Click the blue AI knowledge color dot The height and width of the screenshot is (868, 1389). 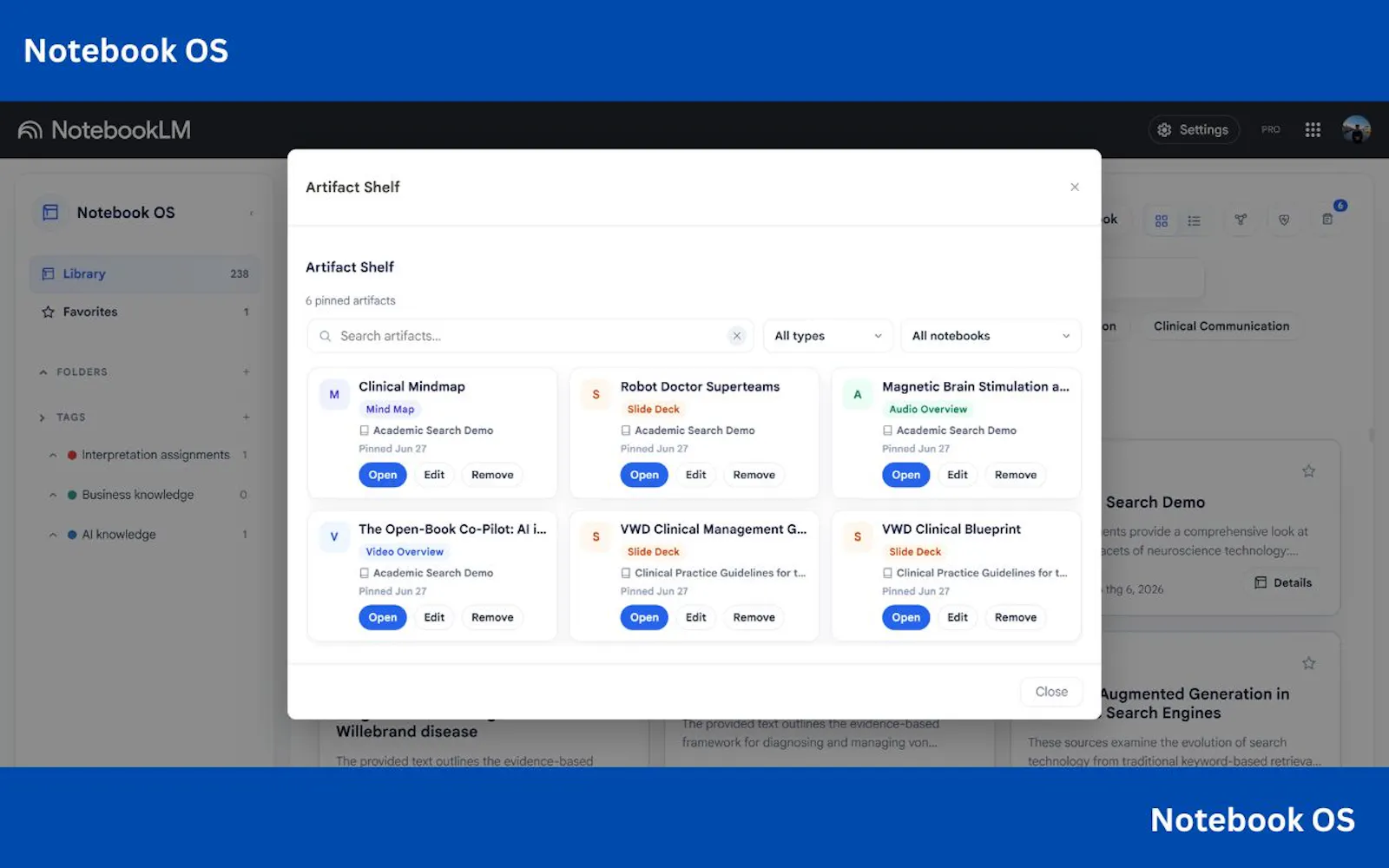coord(72,535)
